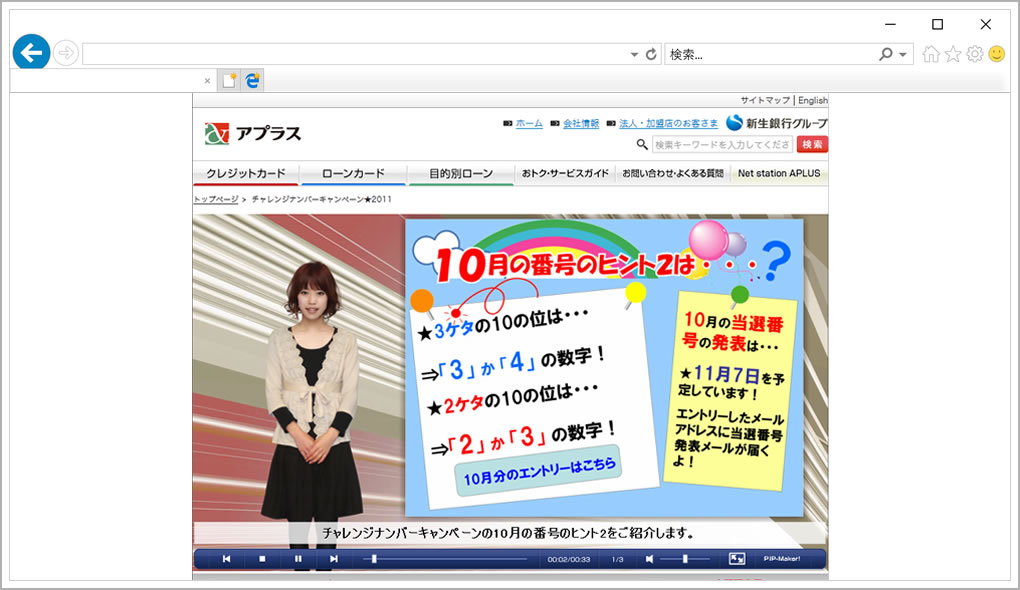Open browser tools gear icon
Viewport: 1020px width, 590px height.
click(974, 54)
